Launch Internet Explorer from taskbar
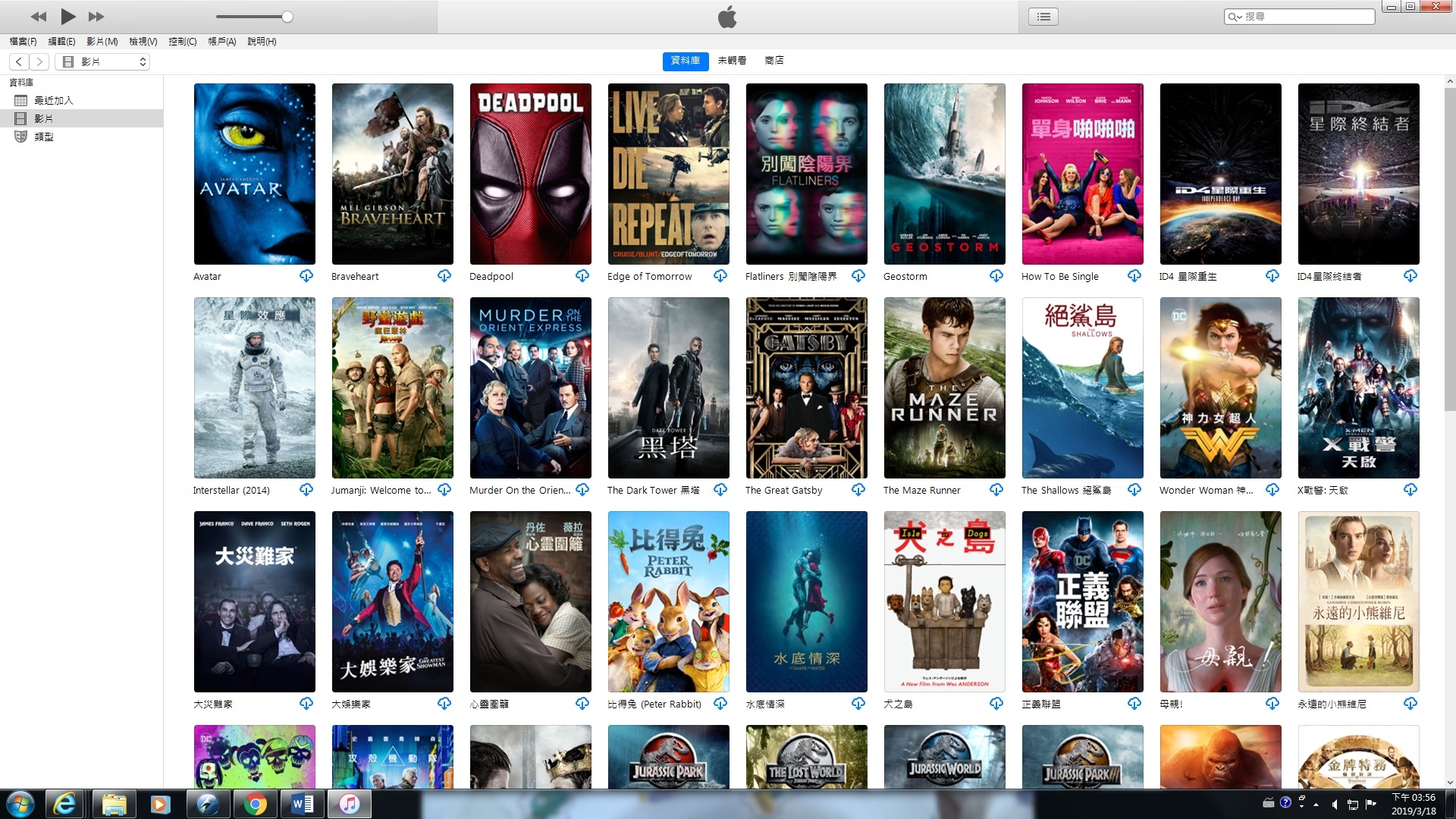 coord(65,804)
